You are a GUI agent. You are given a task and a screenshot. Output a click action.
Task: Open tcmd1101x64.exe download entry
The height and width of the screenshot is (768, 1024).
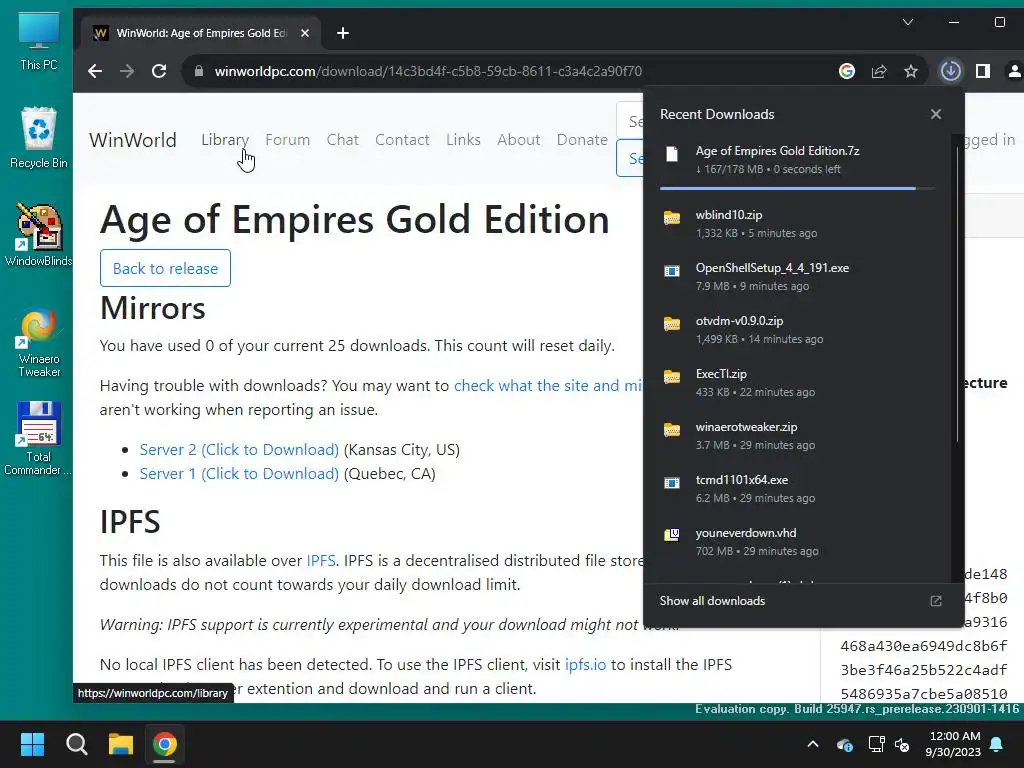798,488
